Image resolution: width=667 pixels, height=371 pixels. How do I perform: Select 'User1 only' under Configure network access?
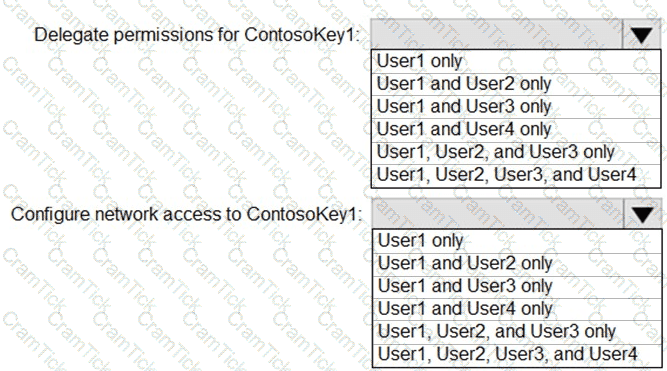(x=517, y=241)
